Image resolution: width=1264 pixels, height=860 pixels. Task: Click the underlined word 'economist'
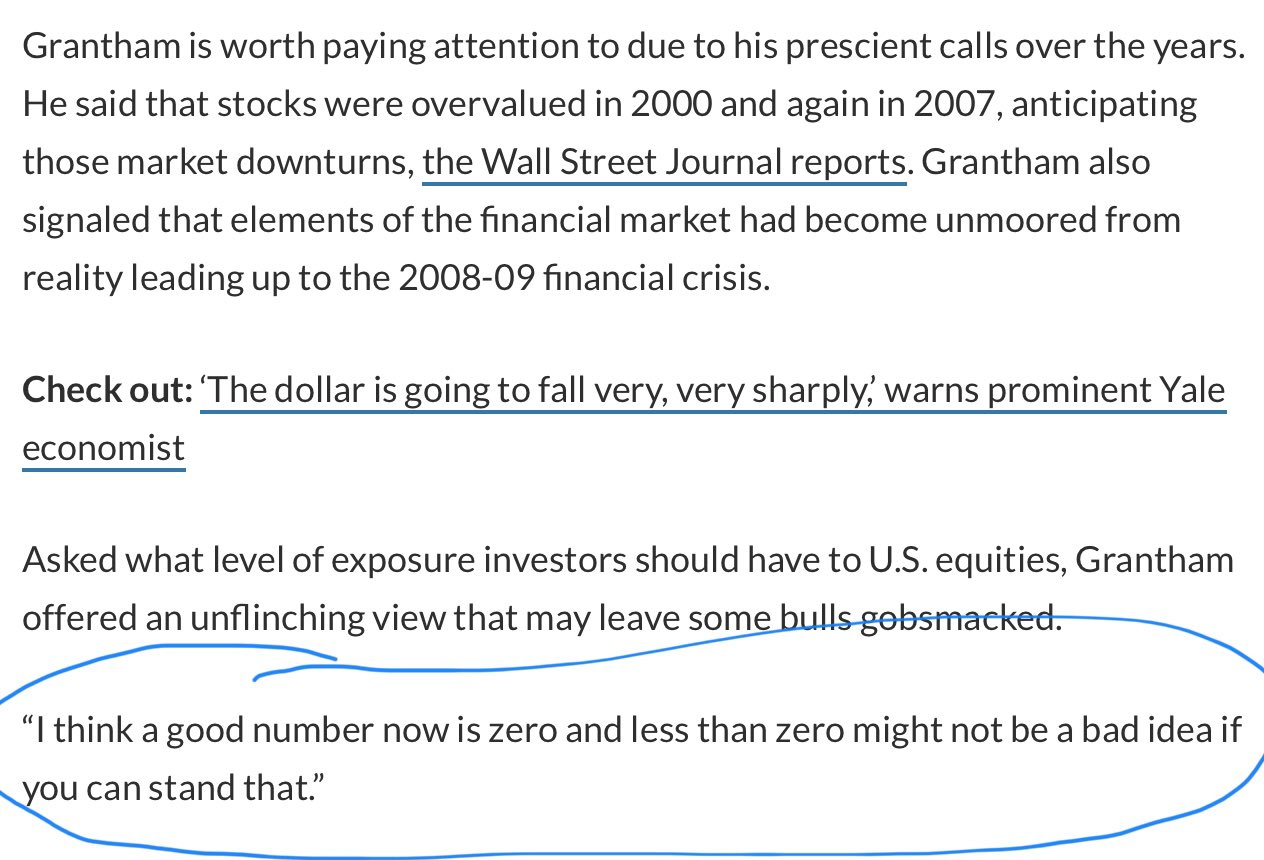point(104,448)
